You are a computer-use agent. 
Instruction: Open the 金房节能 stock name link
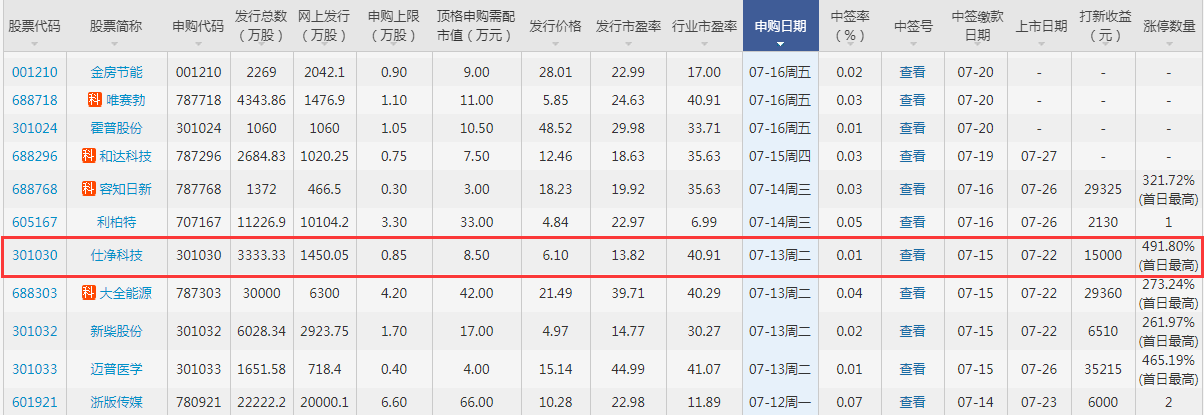point(116,72)
